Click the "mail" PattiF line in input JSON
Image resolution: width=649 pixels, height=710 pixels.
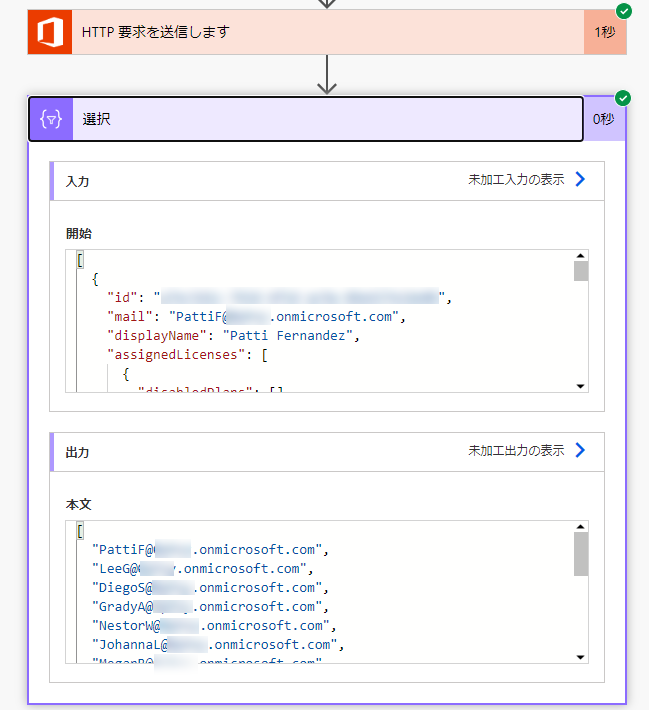[x=256, y=317]
